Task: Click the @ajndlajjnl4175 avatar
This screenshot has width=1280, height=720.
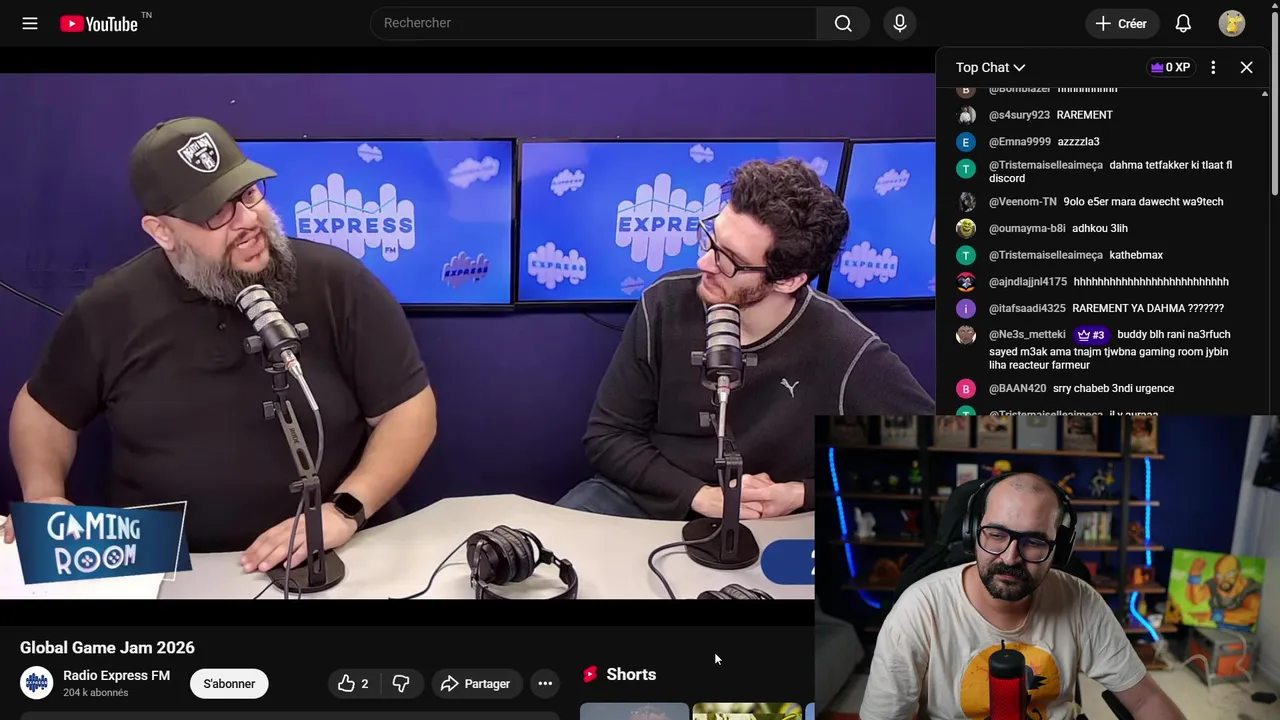Action: (x=966, y=282)
